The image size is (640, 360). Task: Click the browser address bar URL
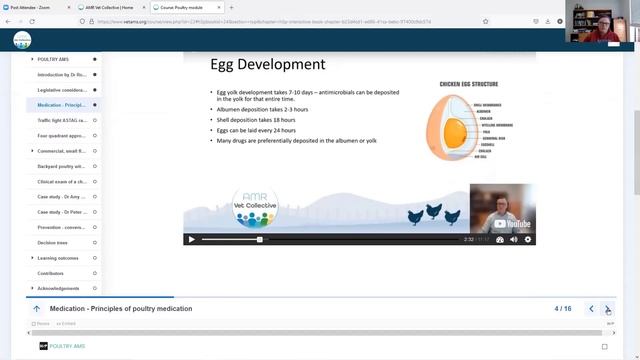(264, 22)
